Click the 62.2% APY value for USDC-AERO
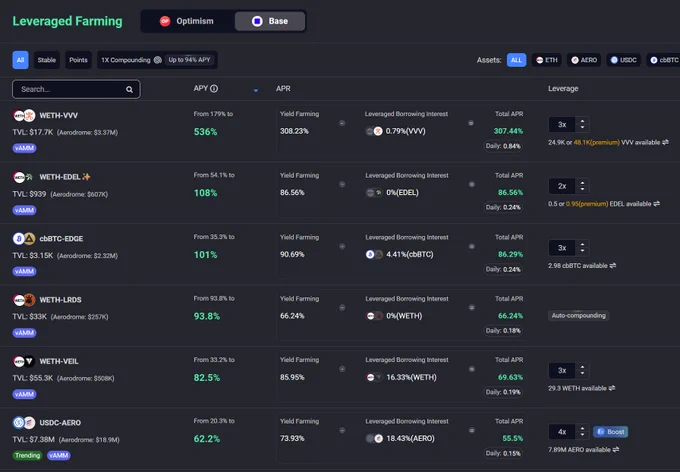 (207, 439)
